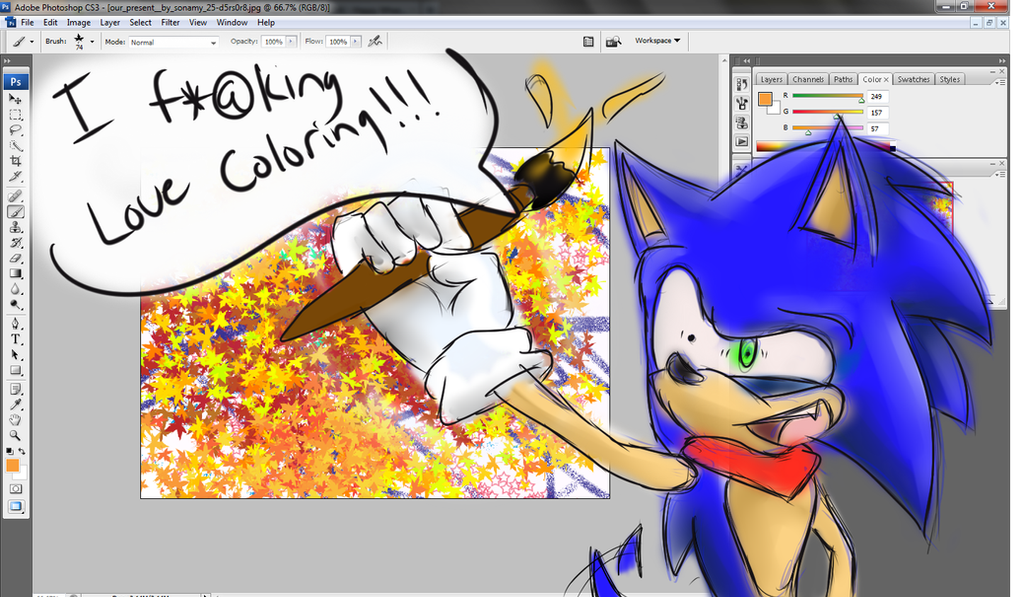Open the View menu
Screen dimensions: 1024x597
(198, 22)
